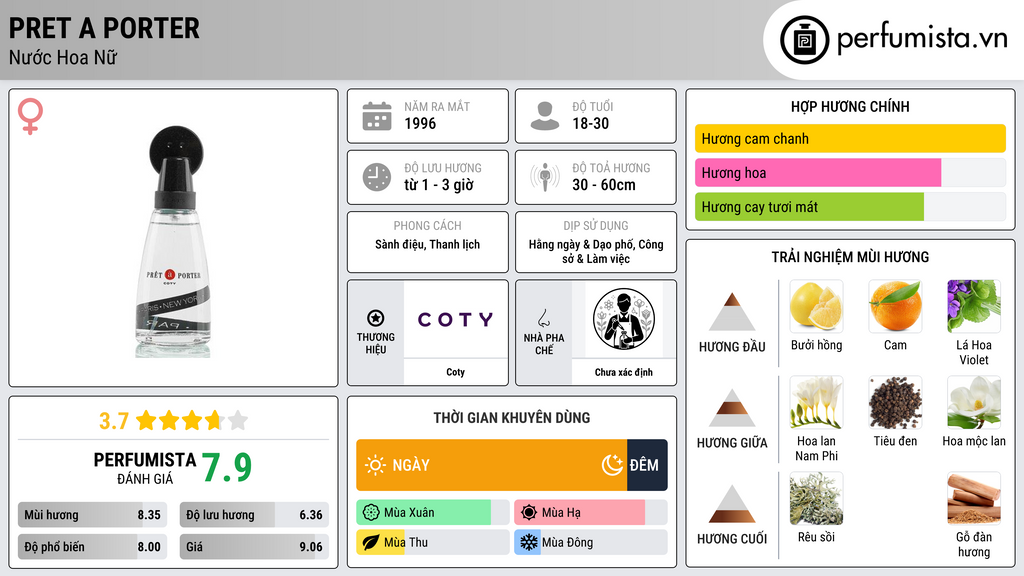Click the Hương giữa pyramid icon
Viewport: 1024px width, 576px height.
[732, 408]
